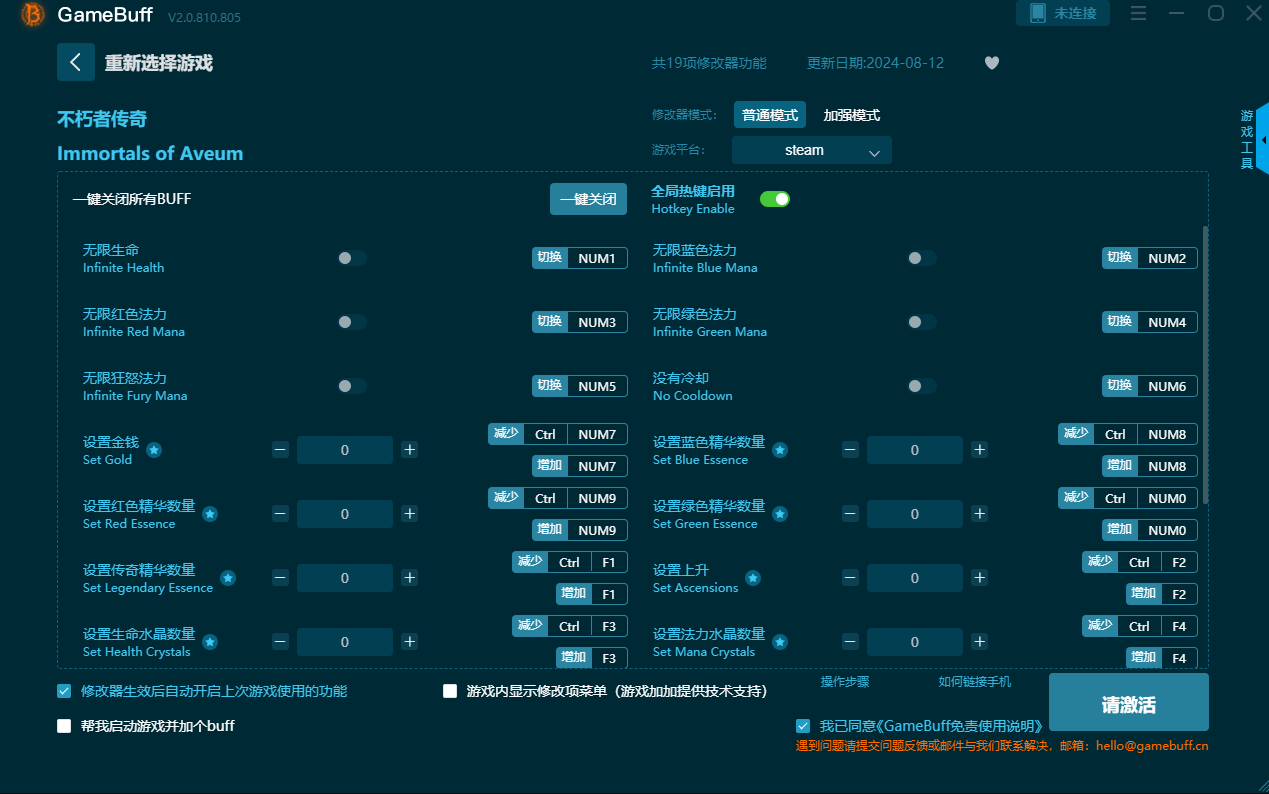This screenshot has height=794, width=1269.
Task: Open the steam platform dropdown
Action: pyautogui.click(x=811, y=150)
